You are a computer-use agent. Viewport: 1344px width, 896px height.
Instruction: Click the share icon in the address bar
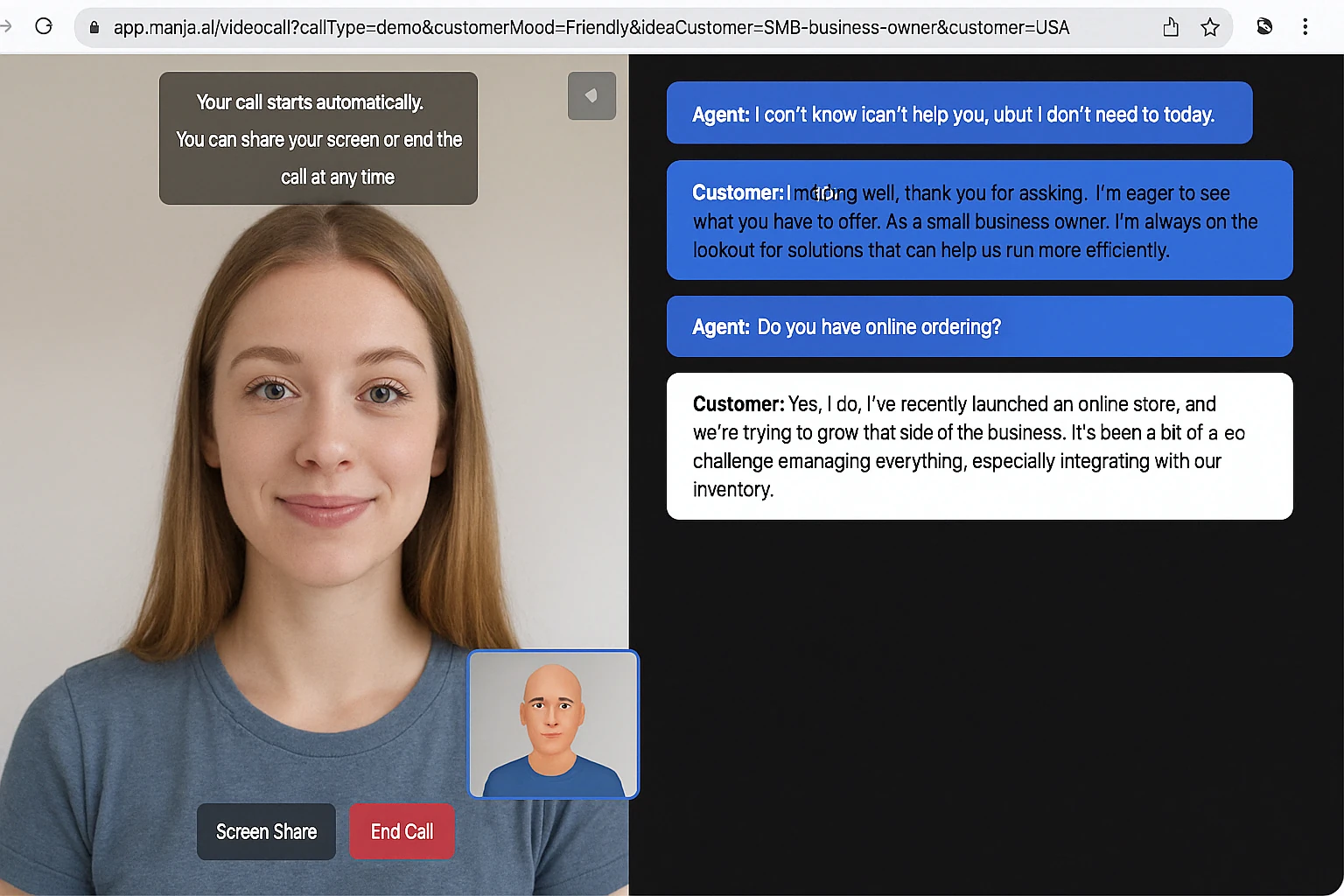[1171, 27]
